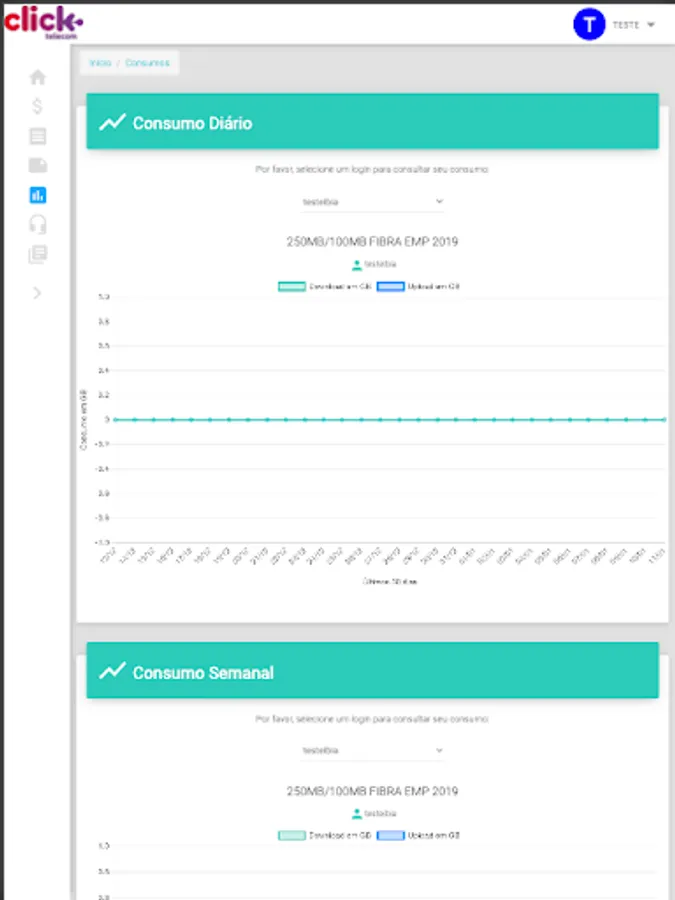Open the documents page icon in sidebar
This screenshot has width=675, height=900.
click(x=37, y=165)
